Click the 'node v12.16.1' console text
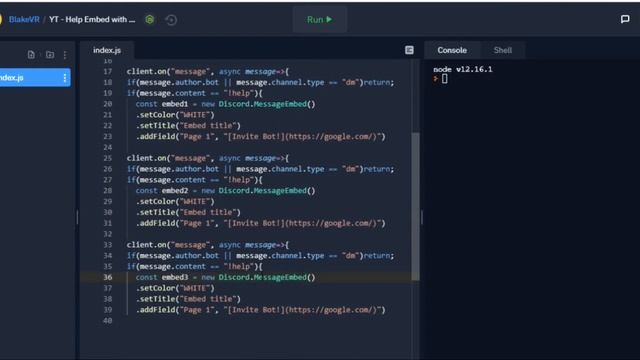Viewport: 640px width, 360px height. click(x=462, y=69)
